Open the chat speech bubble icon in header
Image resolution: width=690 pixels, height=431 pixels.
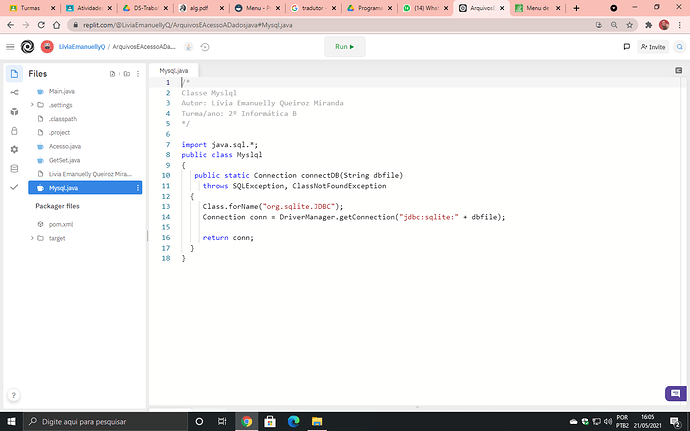click(x=627, y=47)
